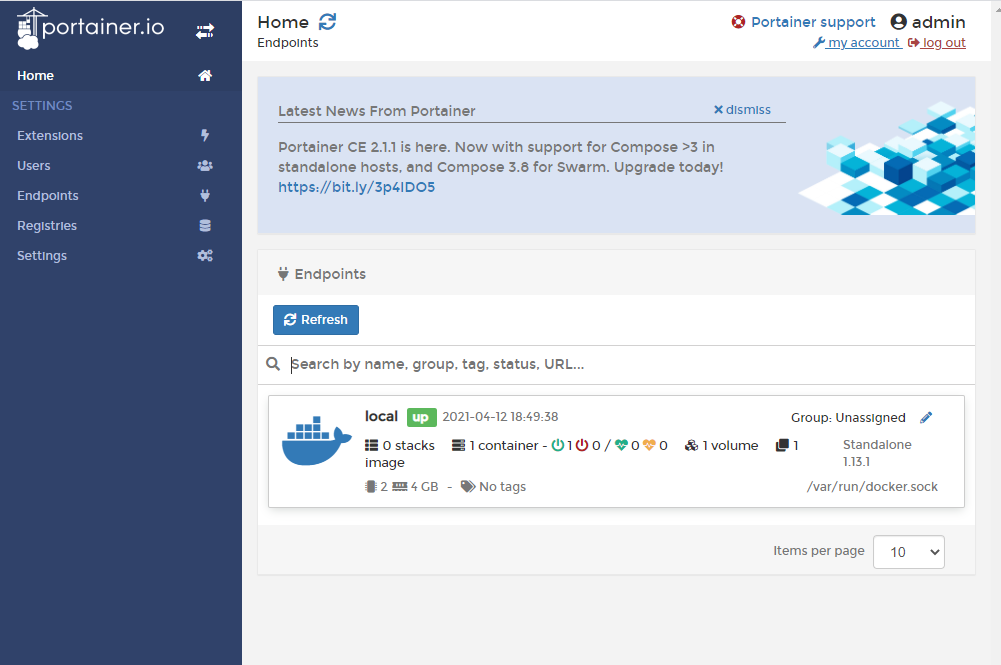This screenshot has width=1001, height=665.
Task: Click the image clone icon
Action: [x=783, y=445]
